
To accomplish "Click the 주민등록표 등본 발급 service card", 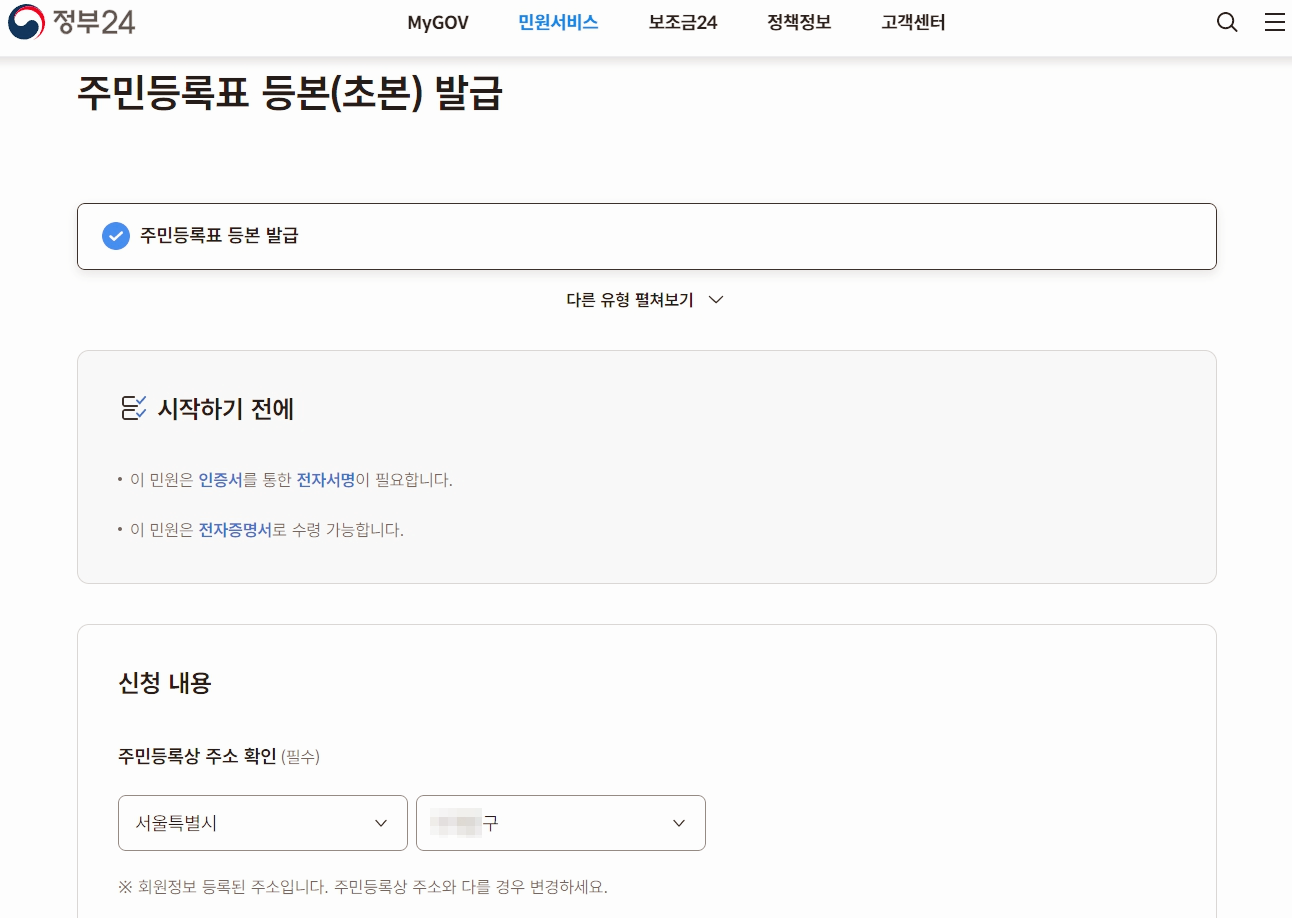I will point(646,236).
